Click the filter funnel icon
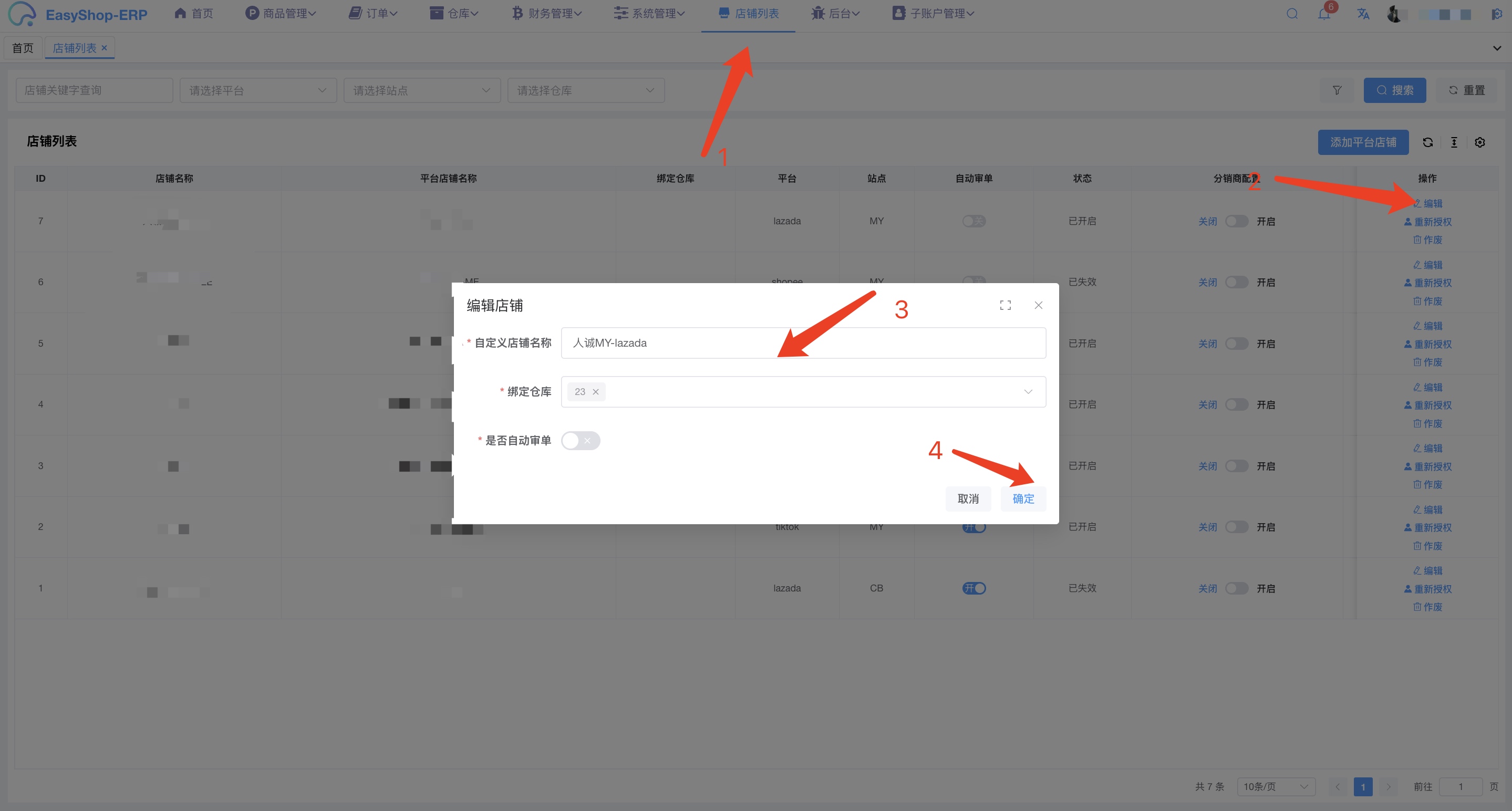Screen dimensions: 1512x811 click(1337, 90)
